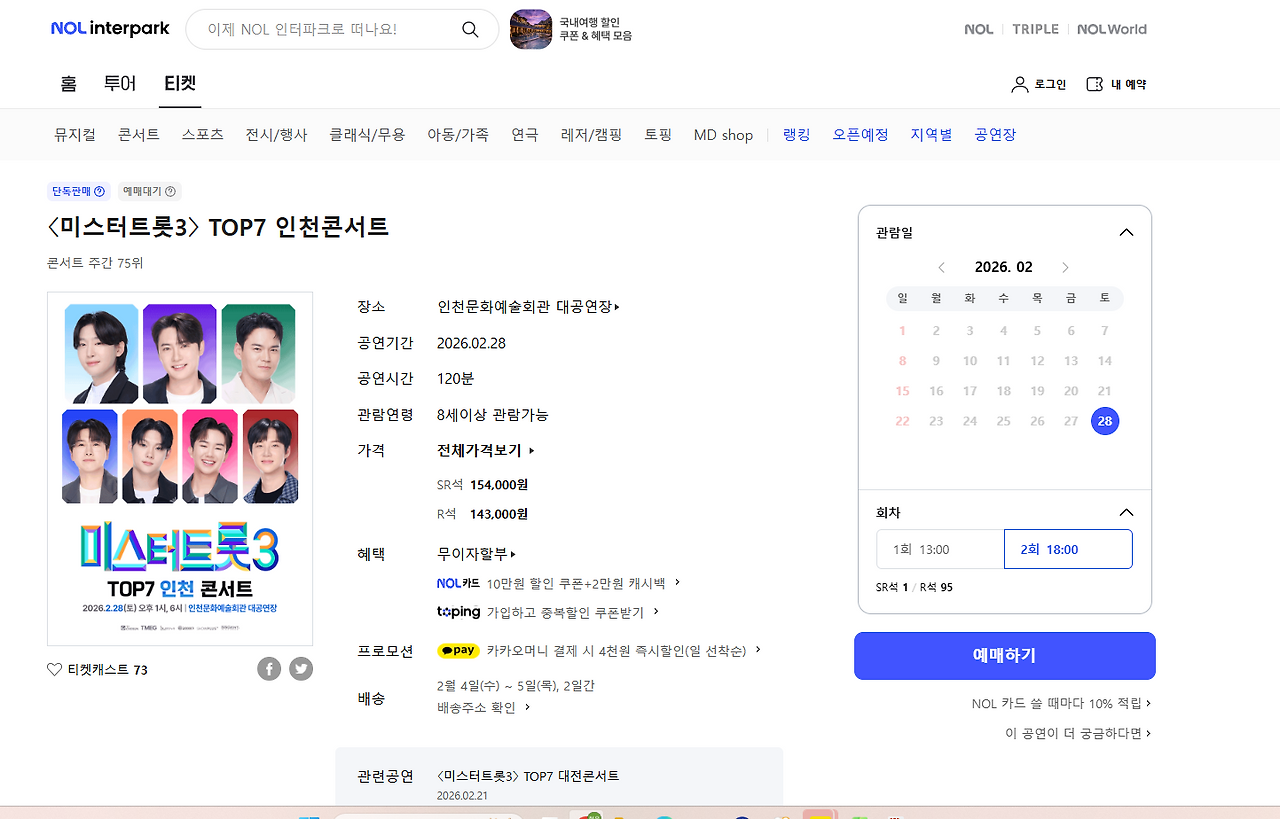
Task: Collapse the 관람일 section
Action: 1126,232
